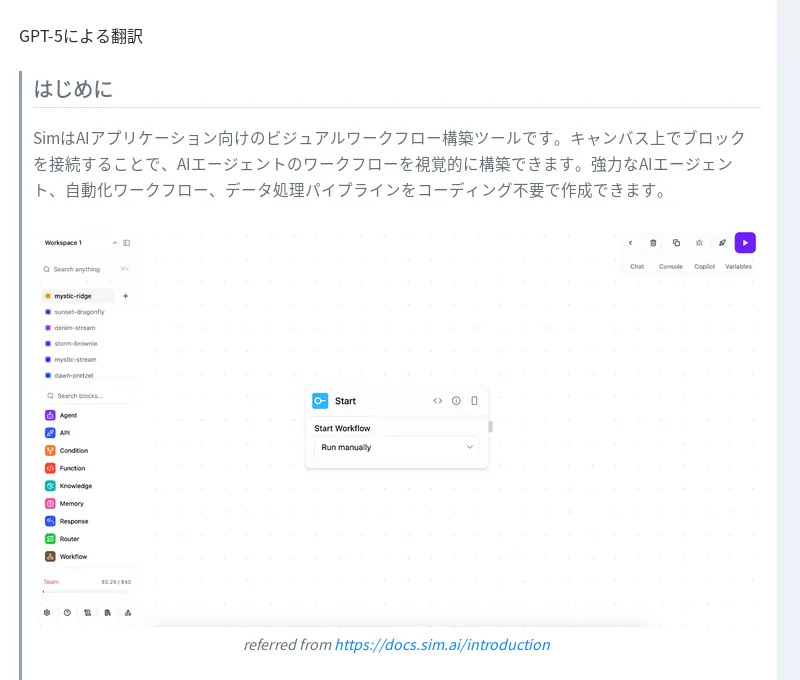
Task: Click the third bottom sidebar icon
Action: tap(87, 613)
